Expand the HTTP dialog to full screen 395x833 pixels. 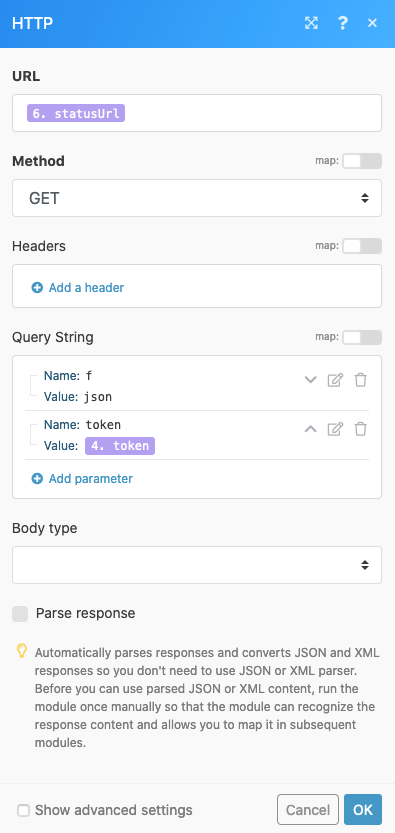point(311,23)
